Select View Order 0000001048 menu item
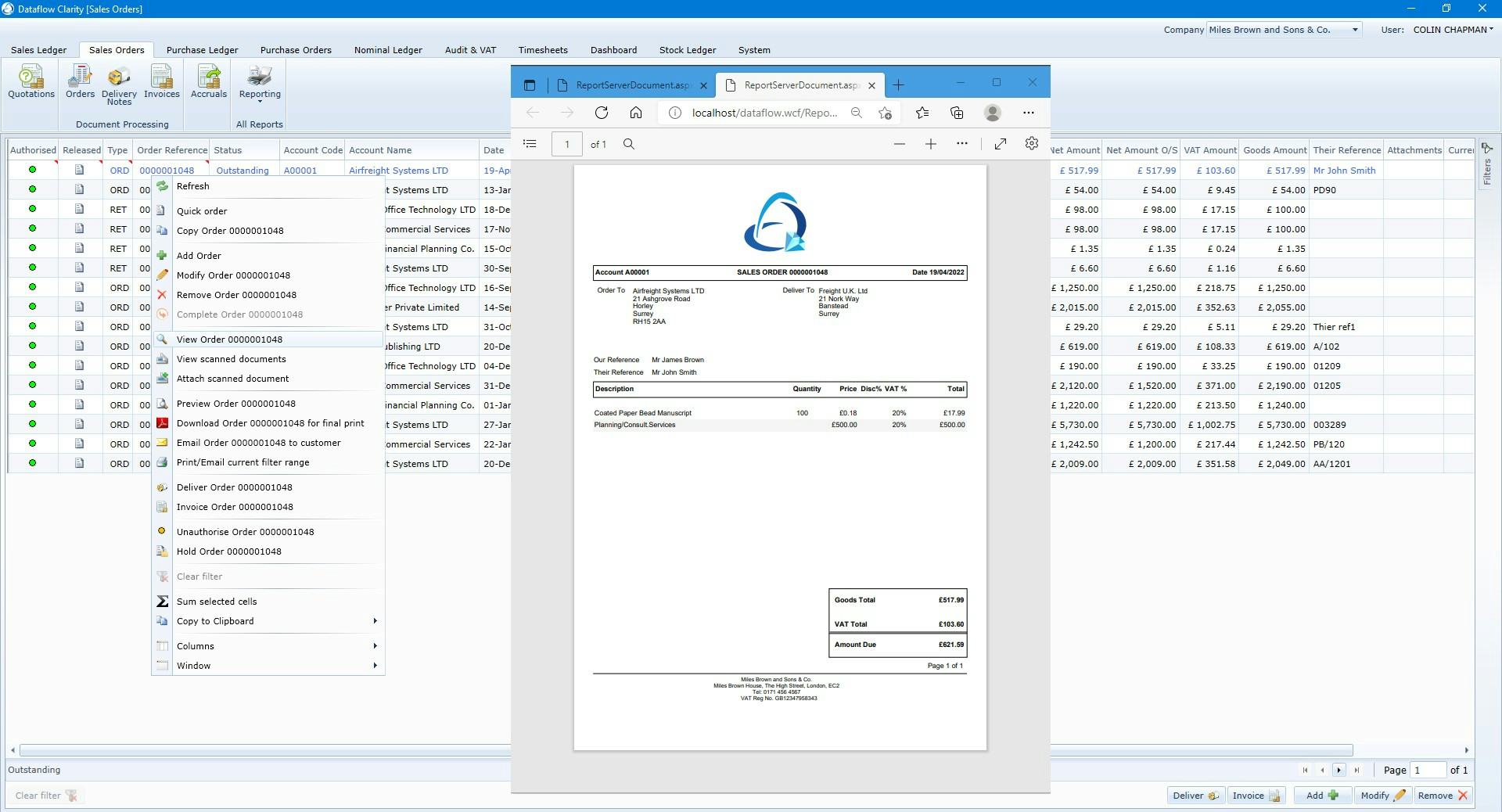The height and width of the screenshot is (812, 1502). coord(268,340)
